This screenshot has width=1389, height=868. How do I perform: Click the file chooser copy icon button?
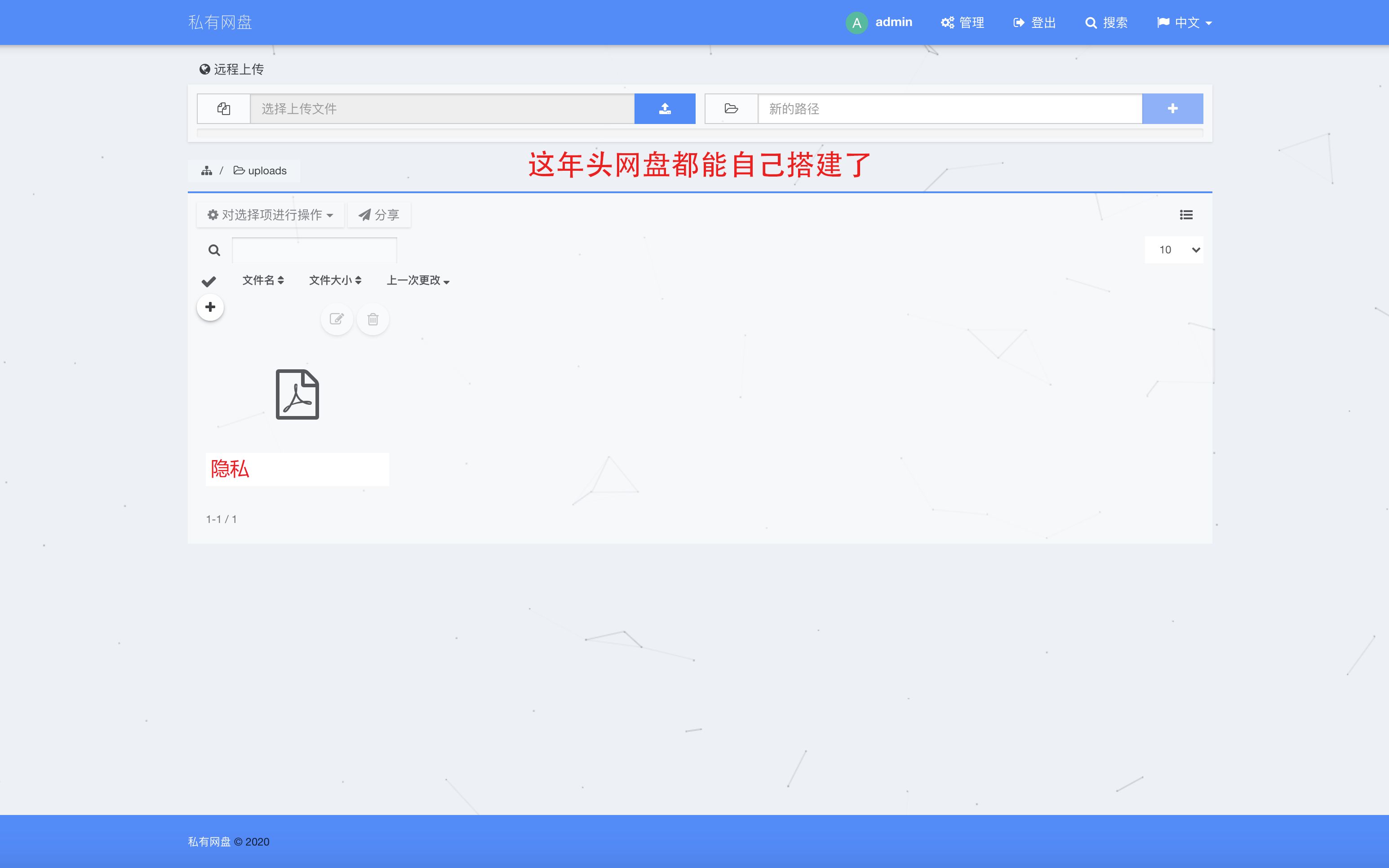(223, 109)
